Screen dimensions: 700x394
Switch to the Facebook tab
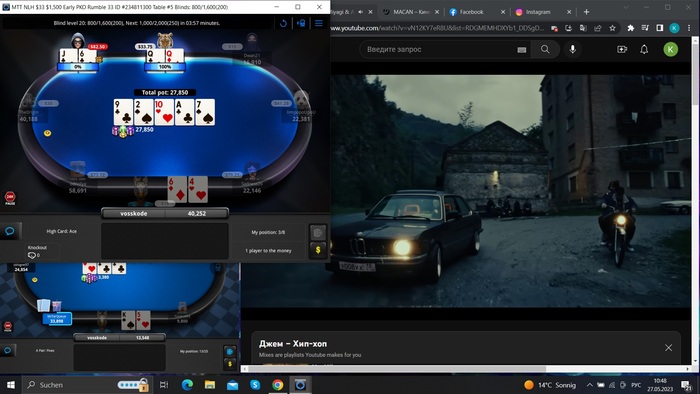472,12
